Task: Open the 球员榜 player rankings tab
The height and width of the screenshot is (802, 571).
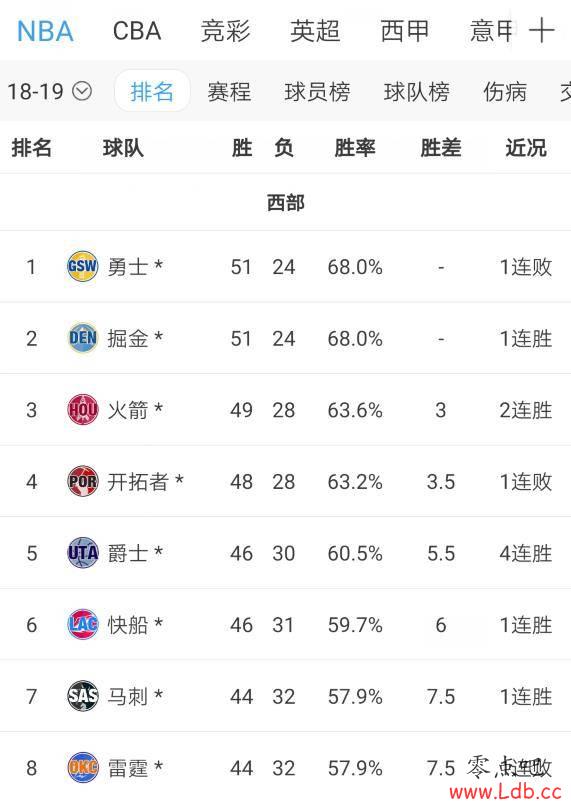Action: click(x=317, y=92)
